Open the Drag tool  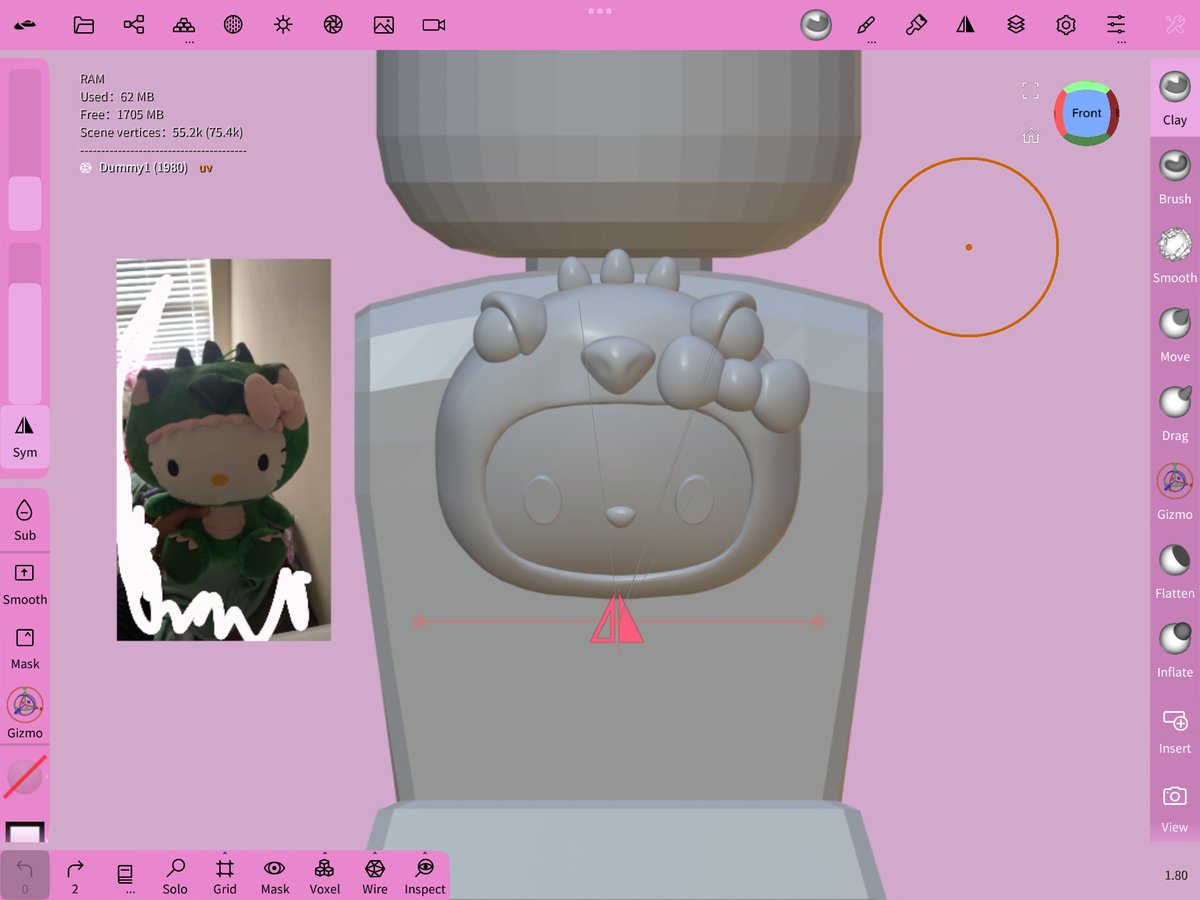1172,410
